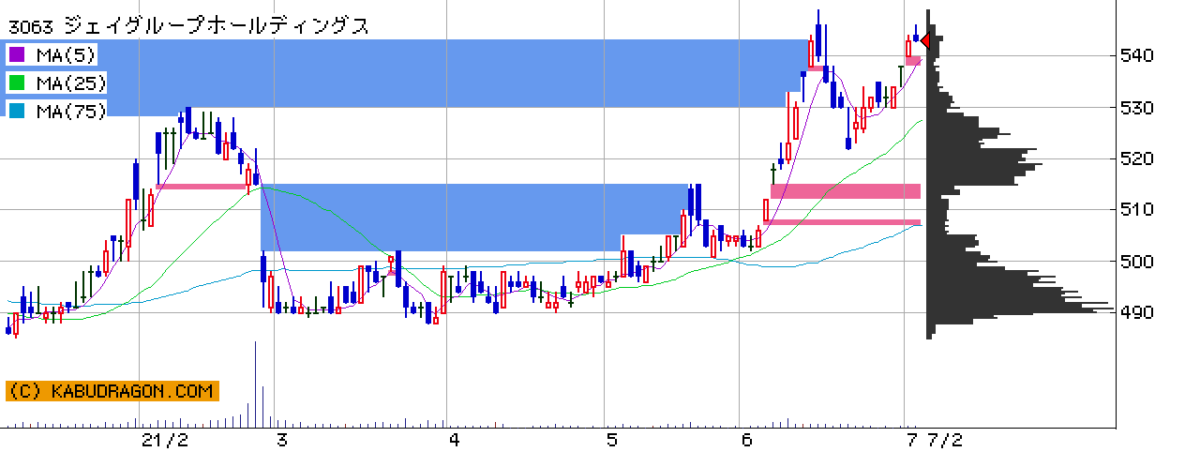The image size is (1200, 452).
Task: Select the MA(75) legend label
Action: coord(70,111)
